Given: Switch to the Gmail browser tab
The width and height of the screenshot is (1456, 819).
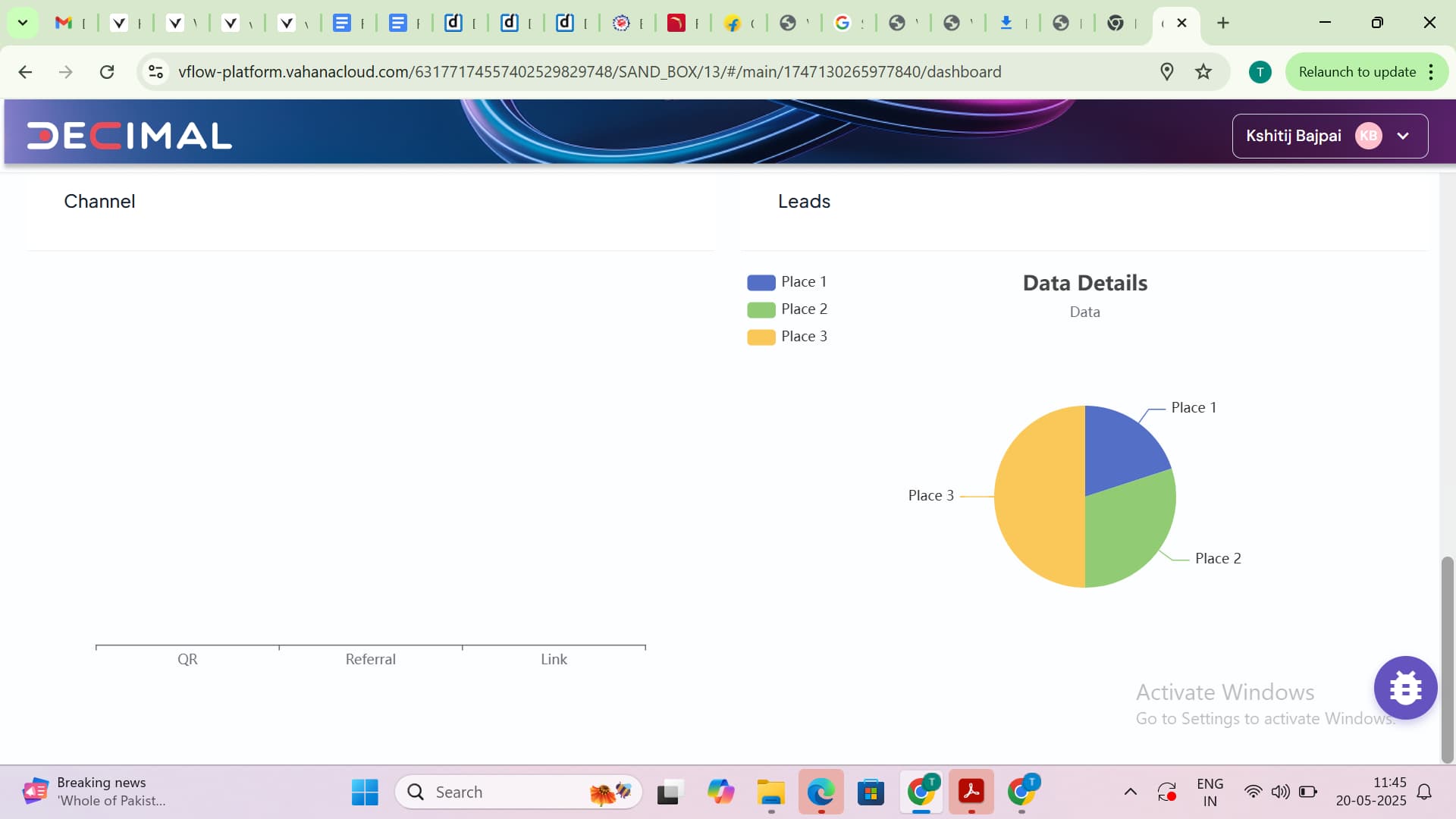Looking at the screenshot, I should (64, 23).
